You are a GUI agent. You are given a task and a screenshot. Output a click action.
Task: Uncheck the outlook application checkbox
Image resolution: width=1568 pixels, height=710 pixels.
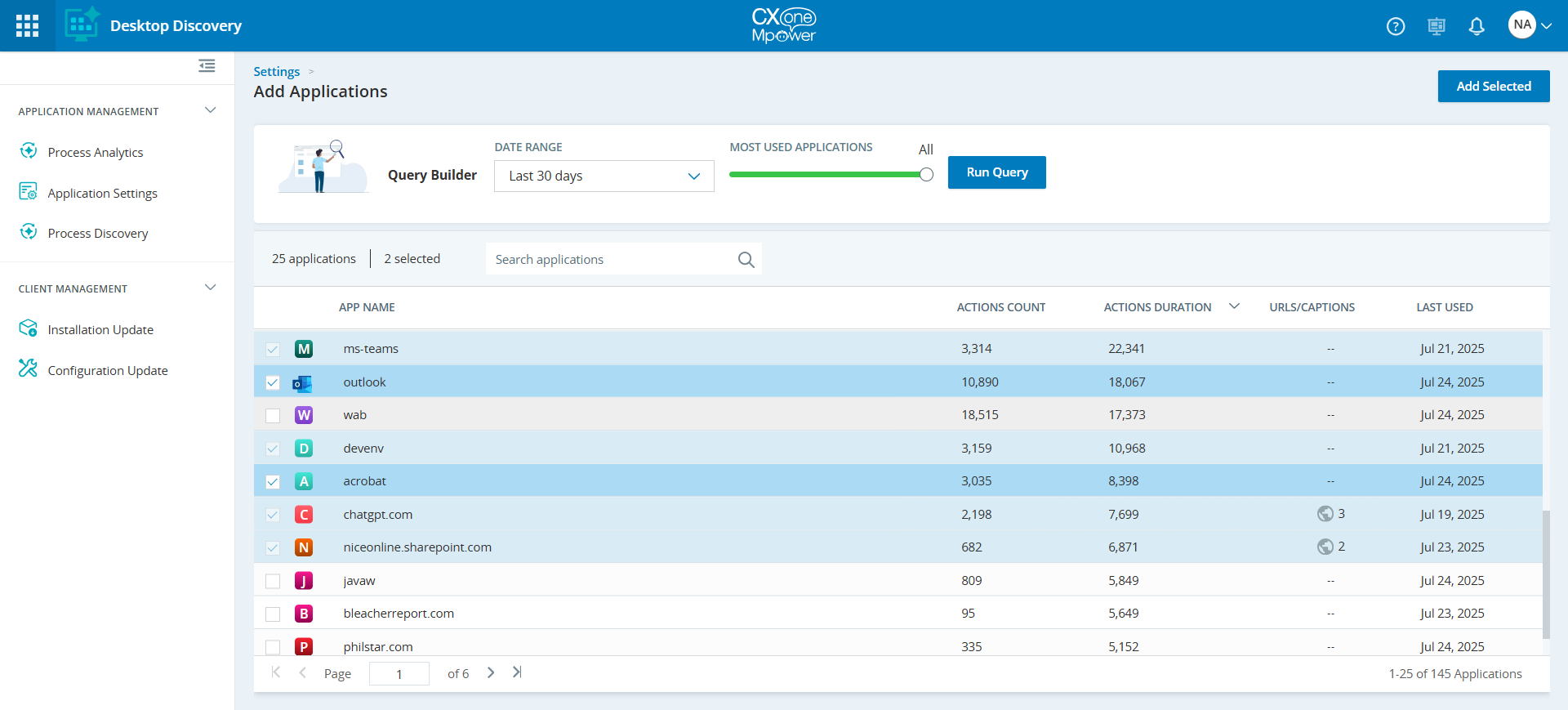[273, 382]
